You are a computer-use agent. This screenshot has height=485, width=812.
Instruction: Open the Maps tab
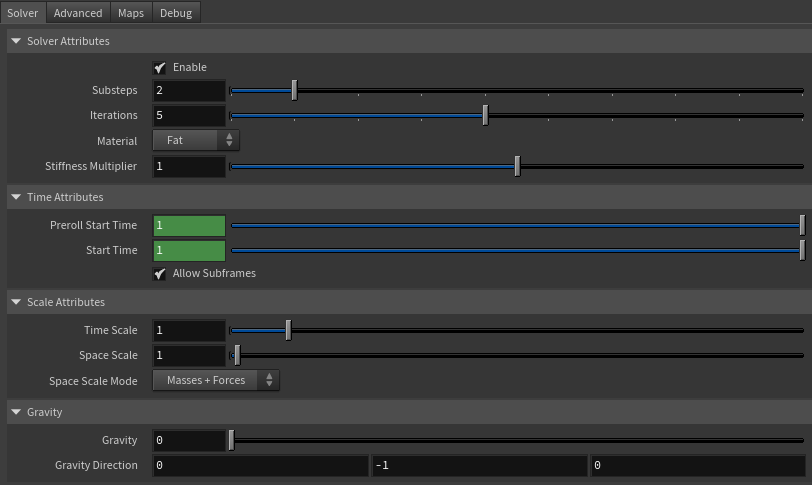[130, 12]
